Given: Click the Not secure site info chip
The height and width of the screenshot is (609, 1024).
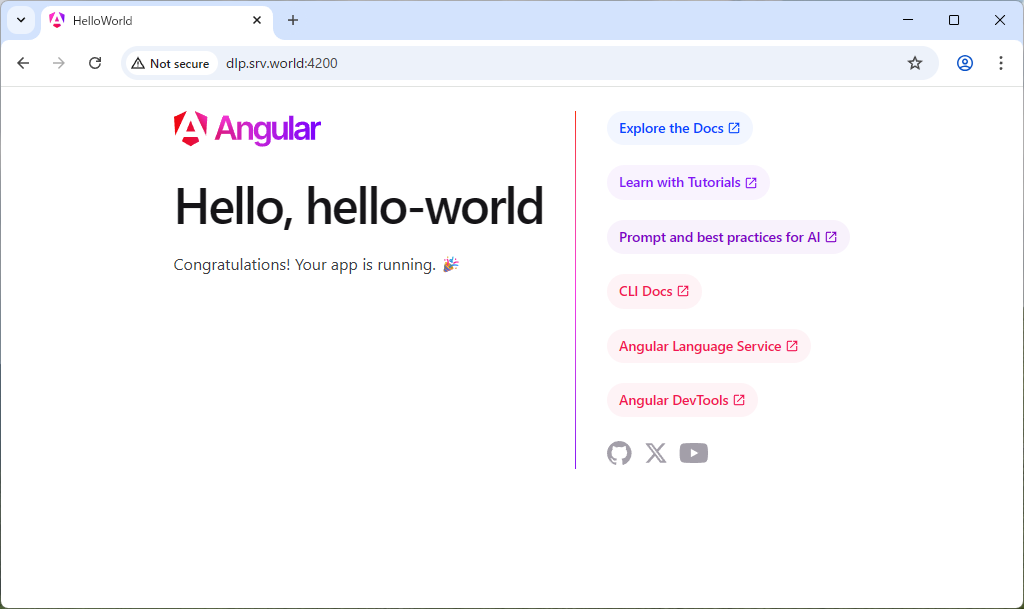Looking at the screenshot, I should tap(170, 63).
